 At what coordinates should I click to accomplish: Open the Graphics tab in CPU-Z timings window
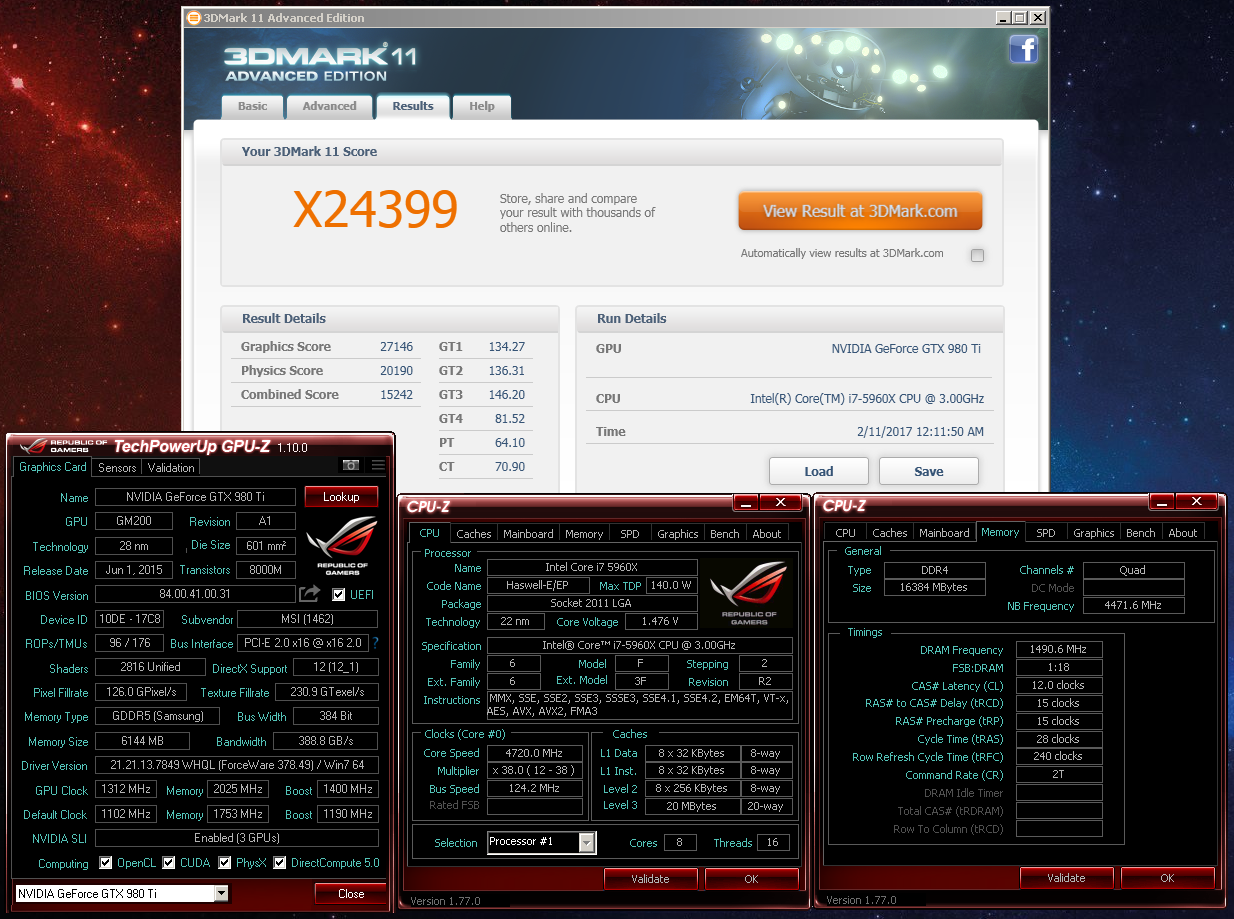(1094, 533)
